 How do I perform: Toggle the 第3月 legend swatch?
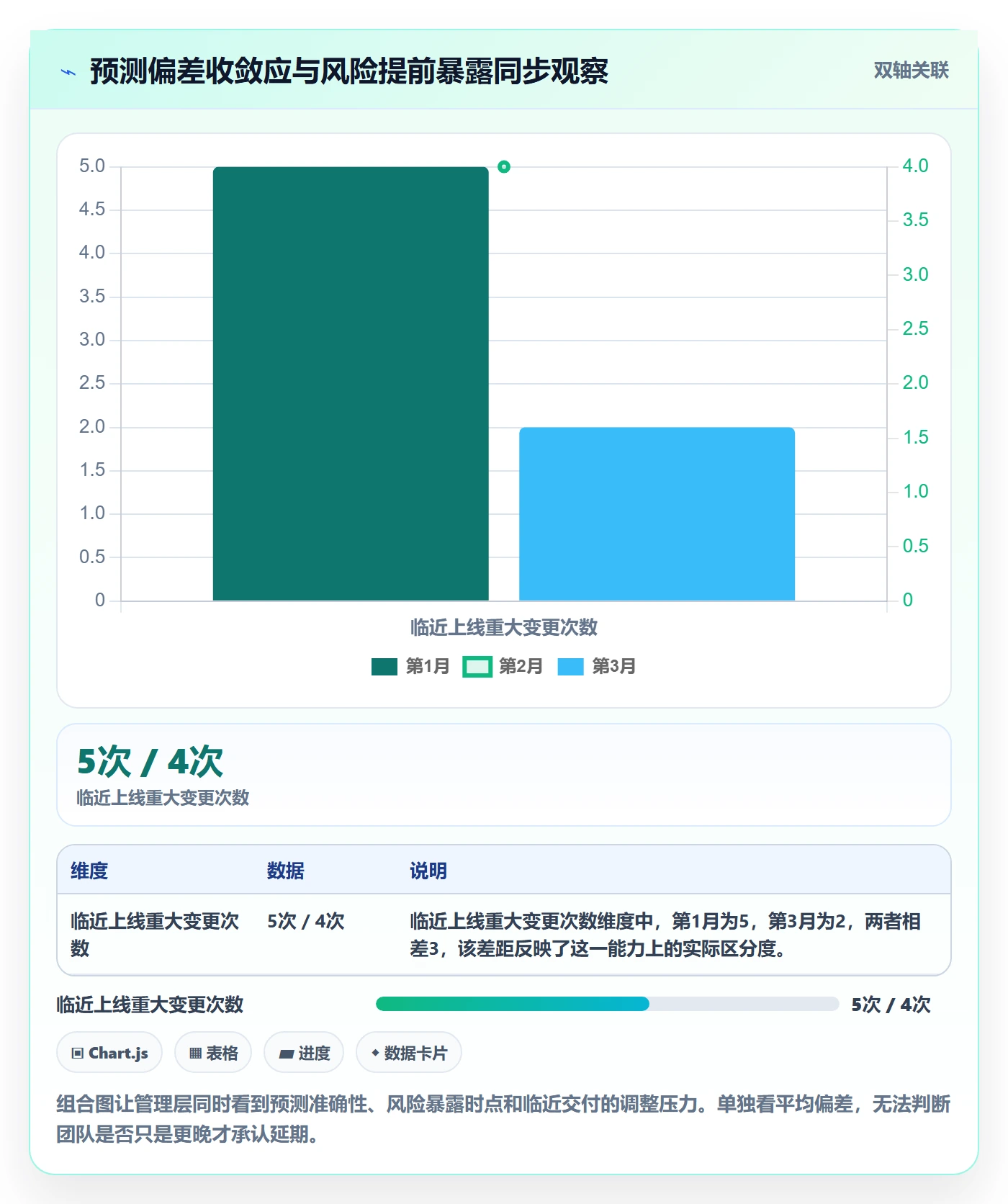pyautogui.click(x=570, y=667)
